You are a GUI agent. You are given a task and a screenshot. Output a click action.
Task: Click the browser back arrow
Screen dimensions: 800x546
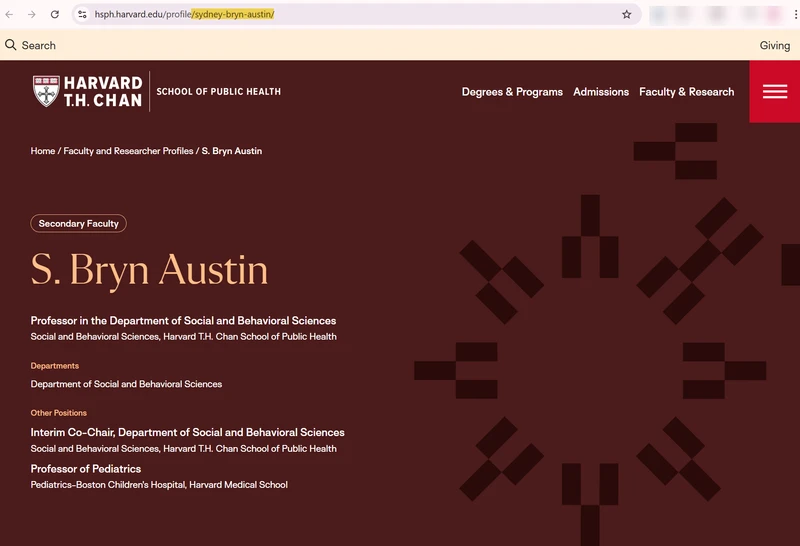tap(9, 14)
